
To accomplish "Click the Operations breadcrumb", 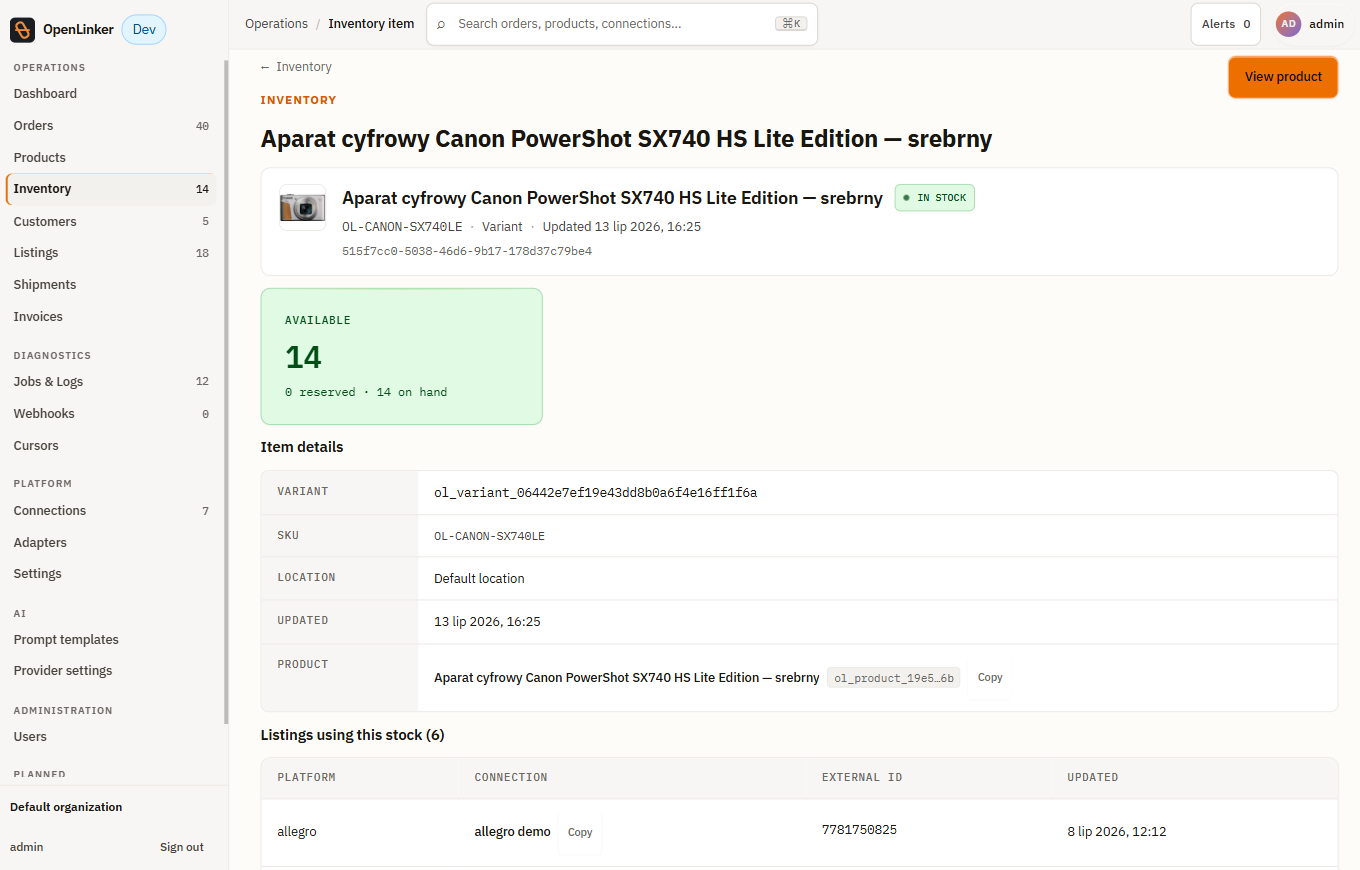I will click(x=276, y=24).
